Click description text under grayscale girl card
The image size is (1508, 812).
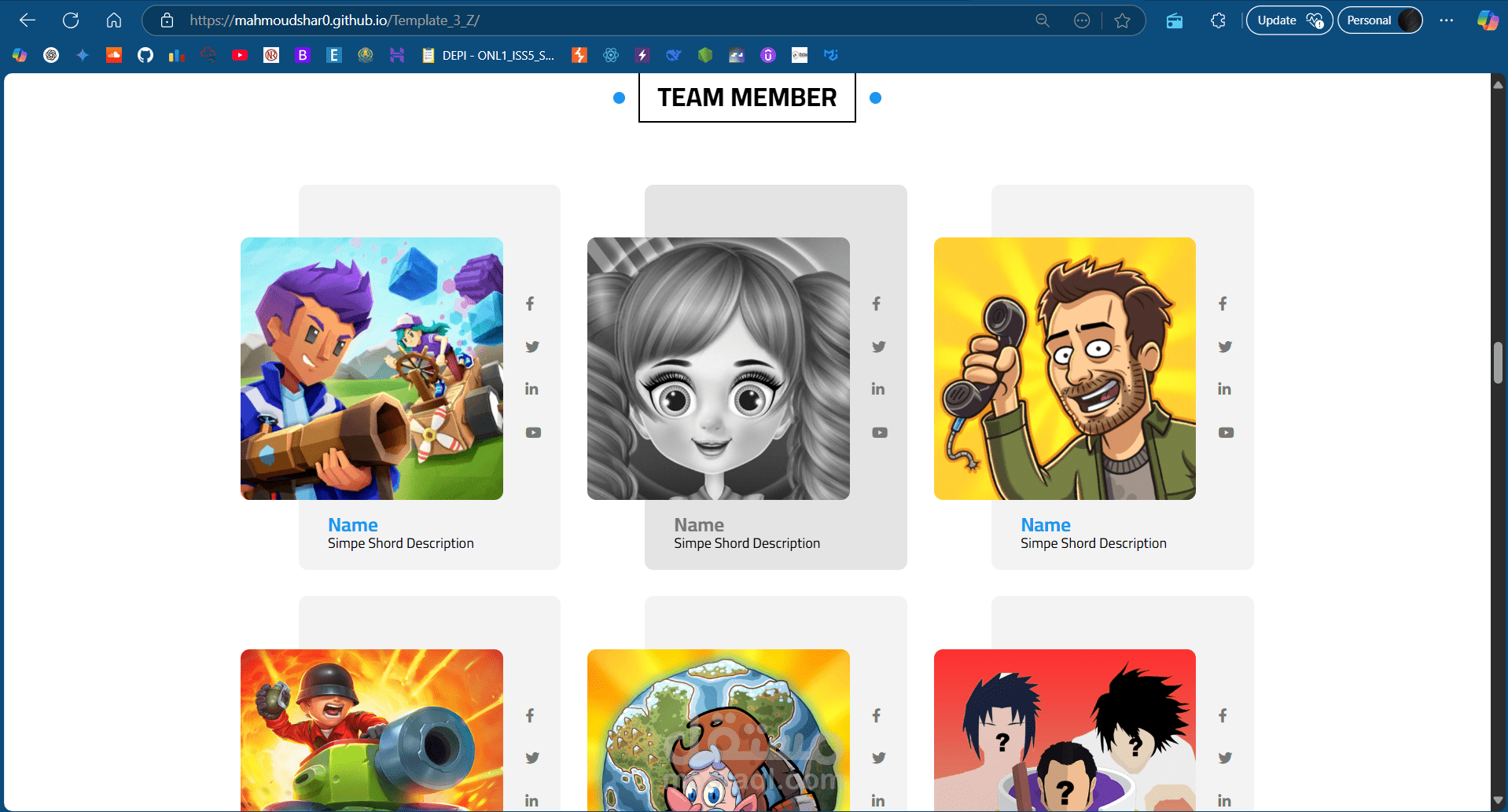pos(747,543)
